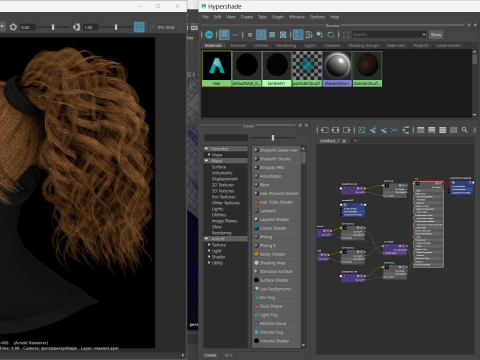The image size is (480, 360).
Task: Click rearrange graph icon in node editor
Action: 395,130
